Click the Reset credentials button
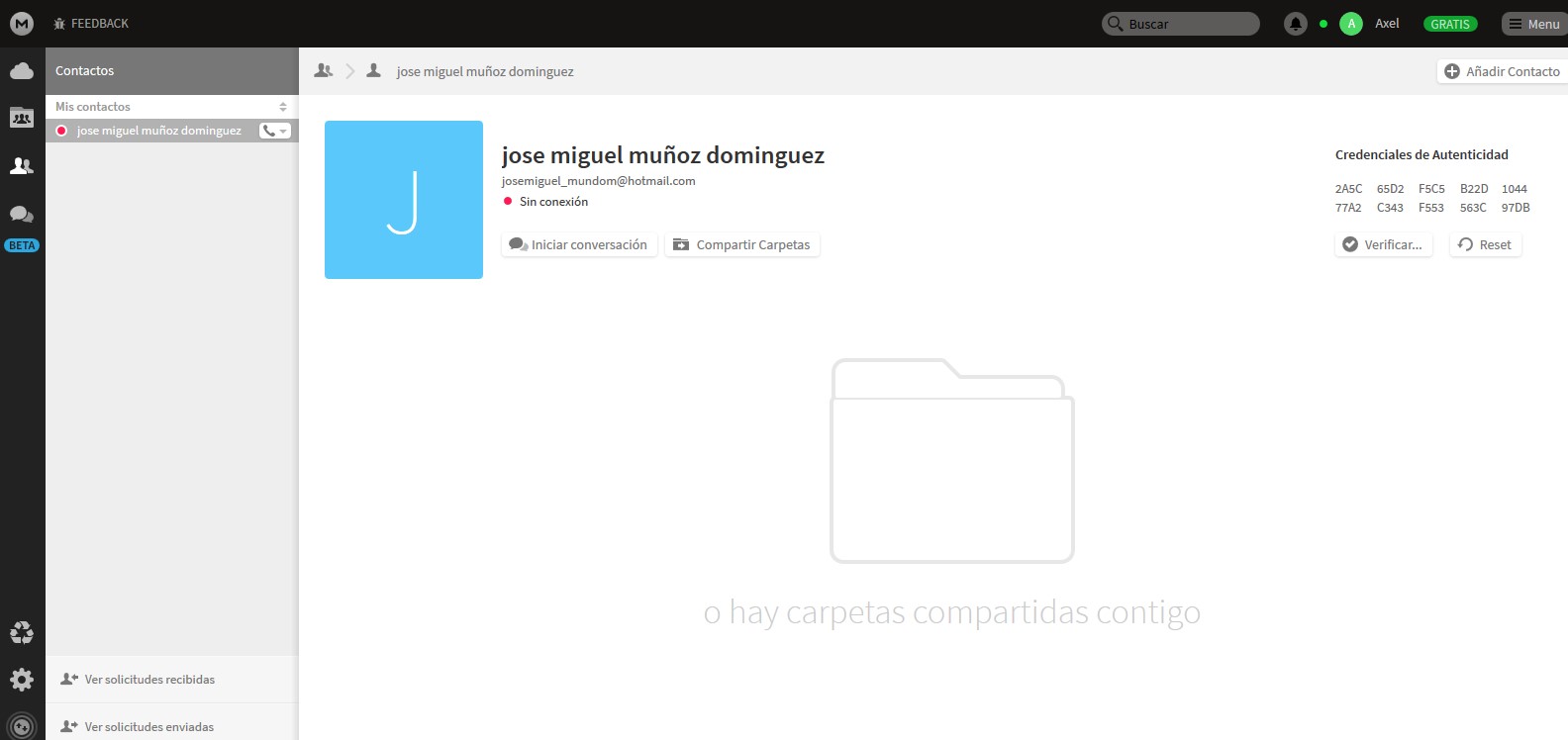This screenshot has width=1568, height=740. 1485,245
